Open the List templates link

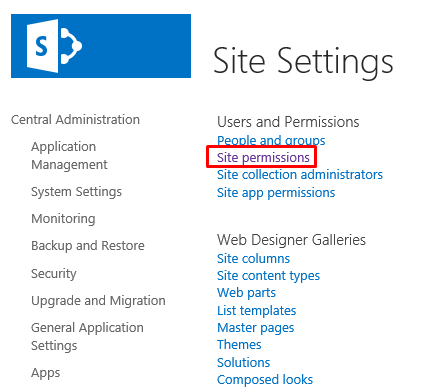click(257, 311)
